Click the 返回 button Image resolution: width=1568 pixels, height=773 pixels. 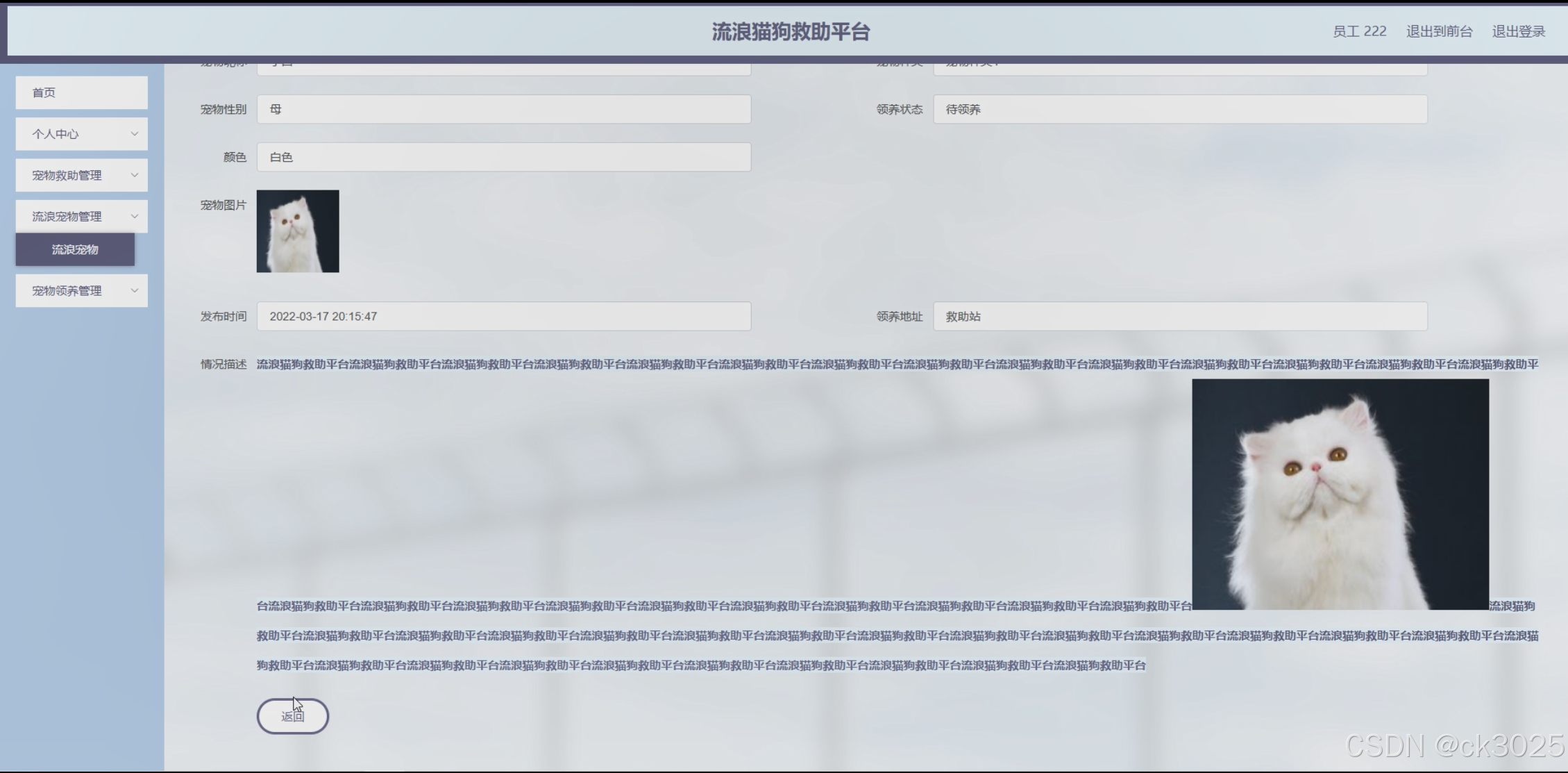292,716
